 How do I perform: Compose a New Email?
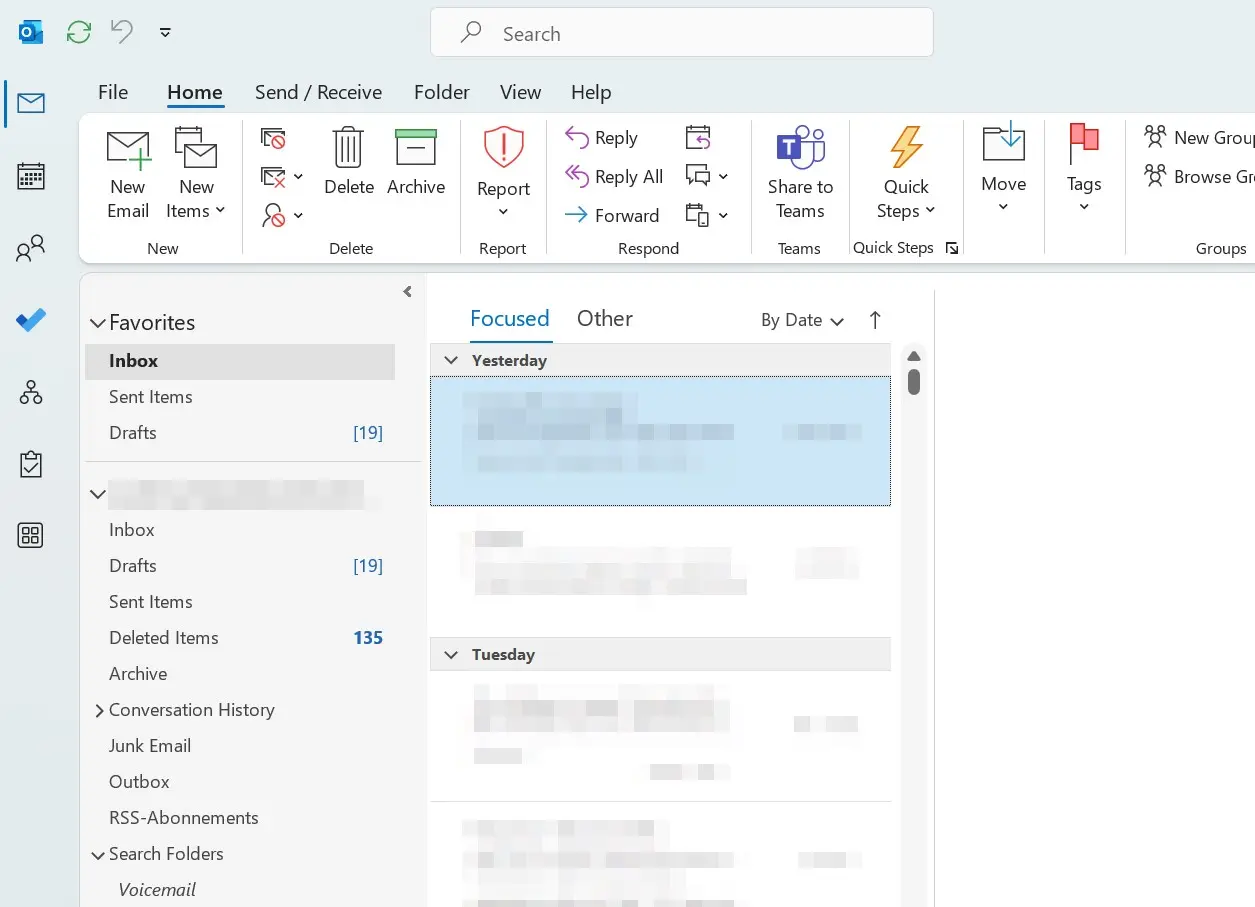127,170
